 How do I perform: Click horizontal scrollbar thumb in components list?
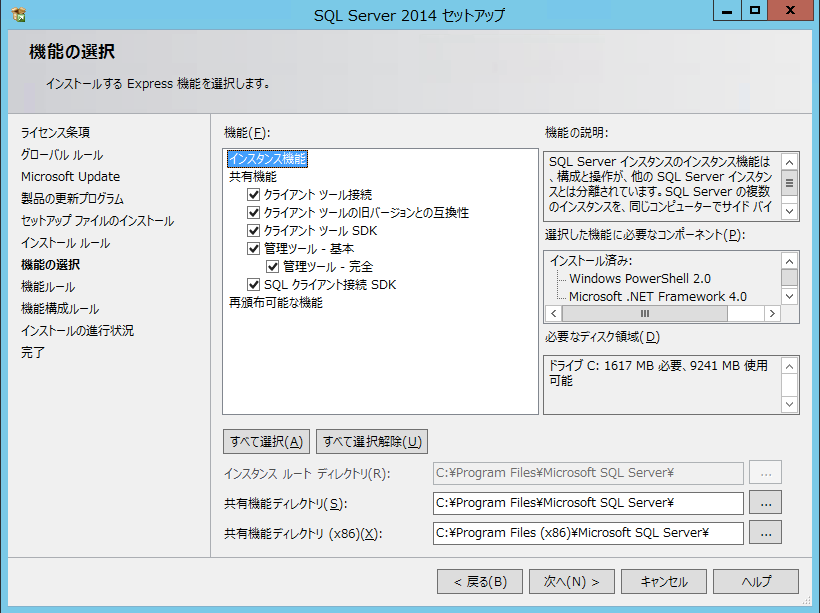pos(644,313)
